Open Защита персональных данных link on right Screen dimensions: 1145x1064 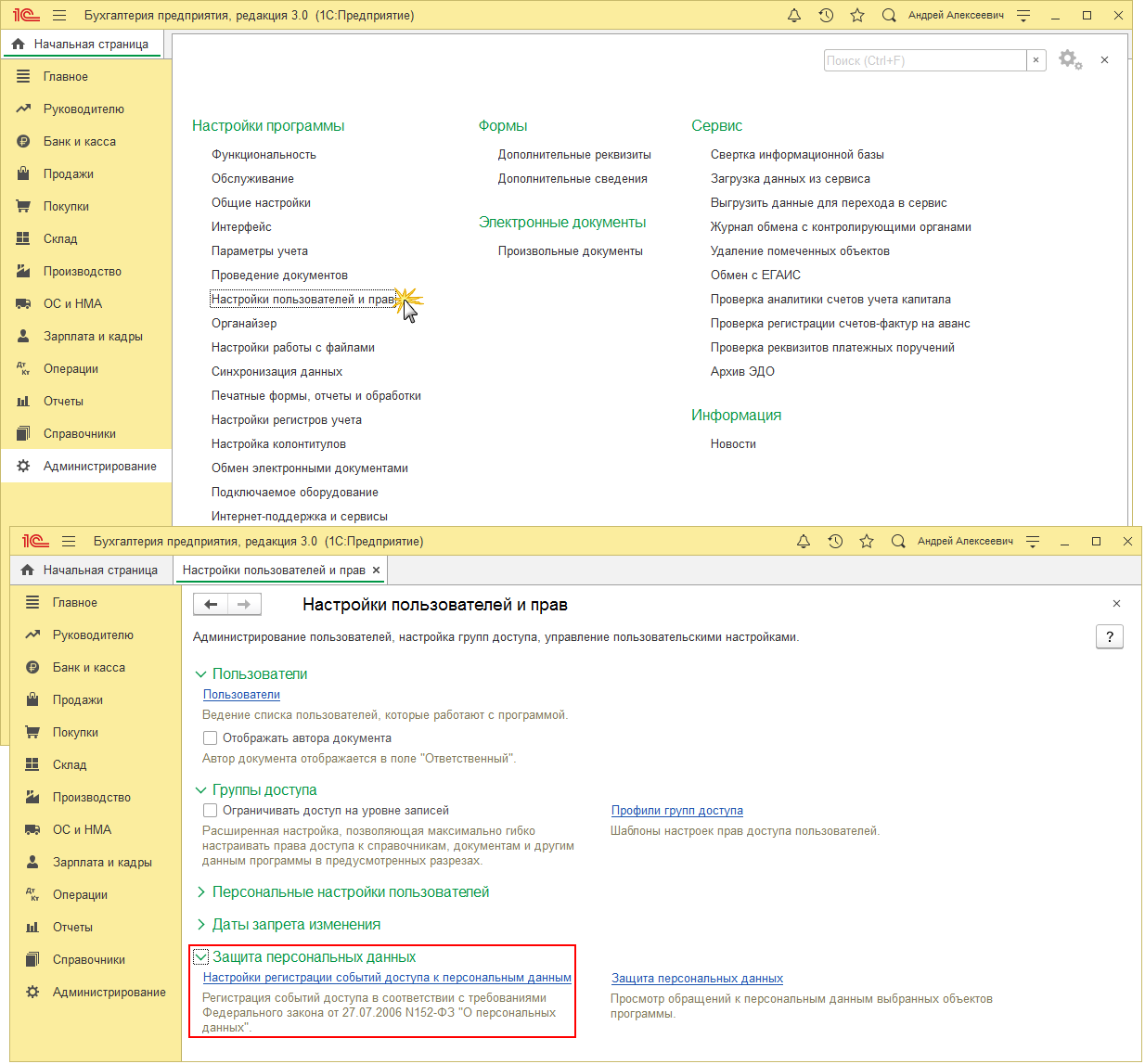click(697, 979)
